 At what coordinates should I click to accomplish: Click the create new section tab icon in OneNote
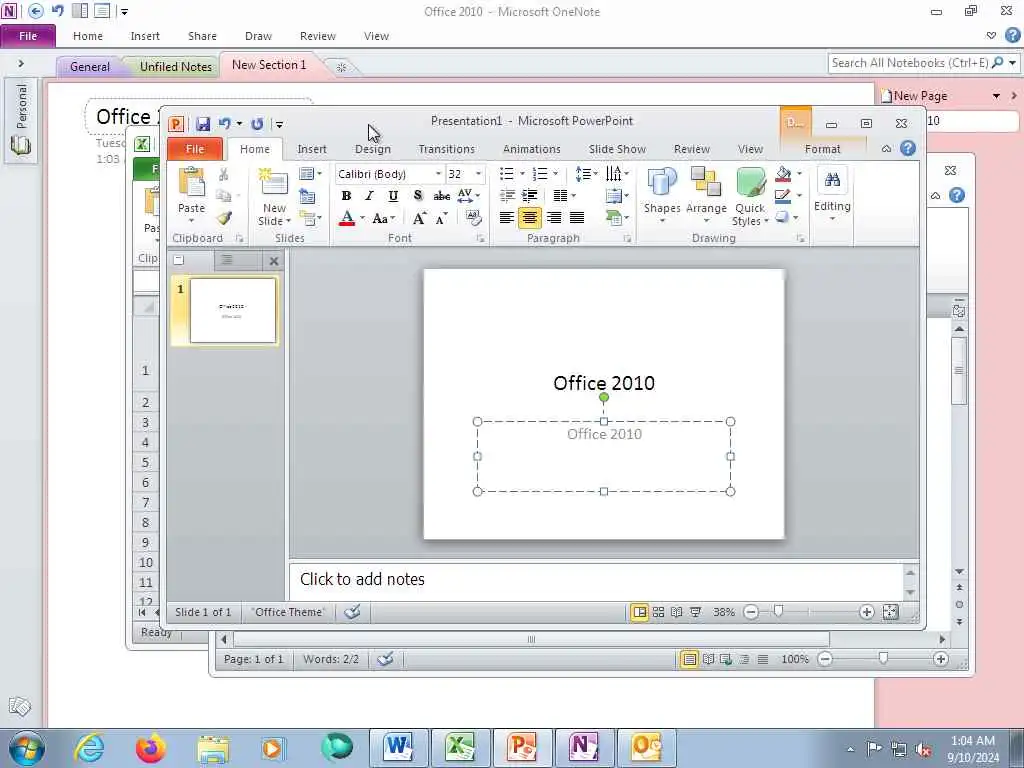click(341, 67)
